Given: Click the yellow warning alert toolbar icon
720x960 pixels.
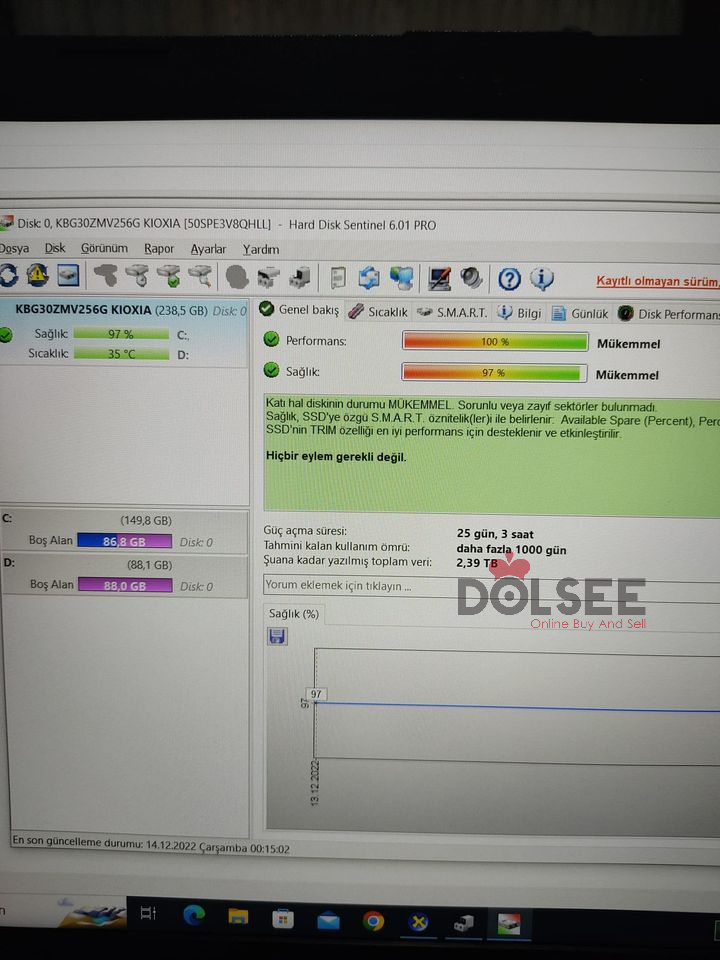Looking at the screenshot, I should pyautogui.click(x=37, y=275).
